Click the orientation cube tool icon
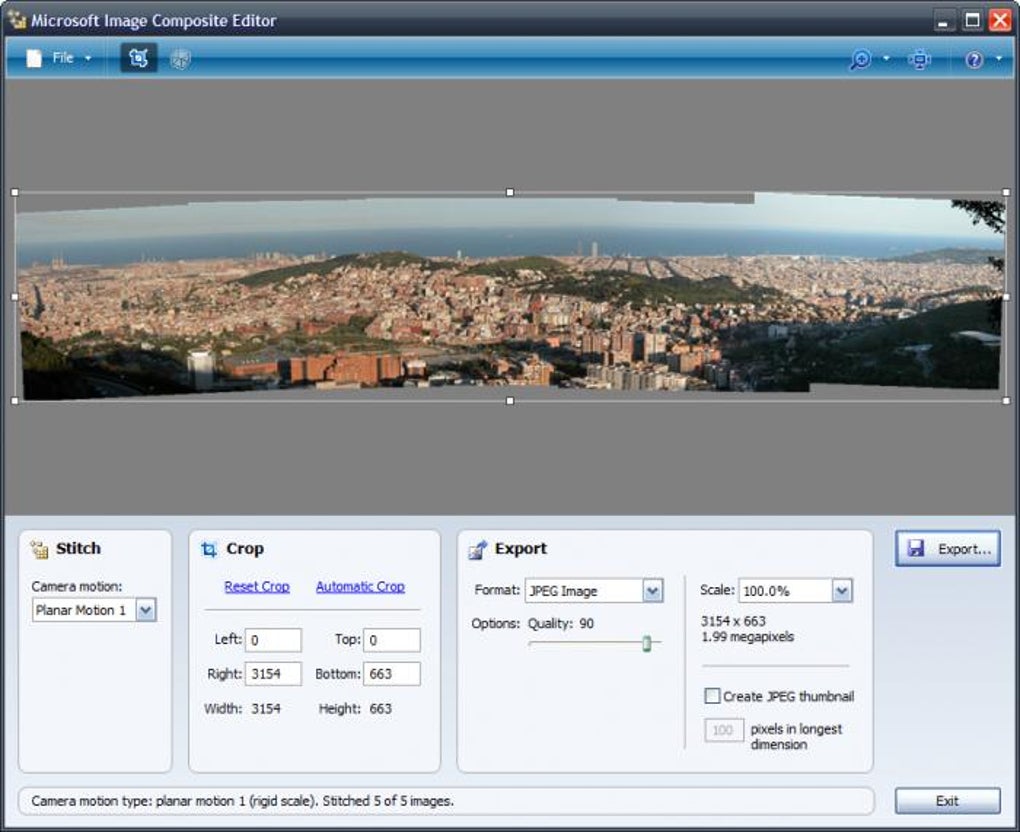Image resolution: width=1020 pixels, height=832 pixels. tap(180, 59)
